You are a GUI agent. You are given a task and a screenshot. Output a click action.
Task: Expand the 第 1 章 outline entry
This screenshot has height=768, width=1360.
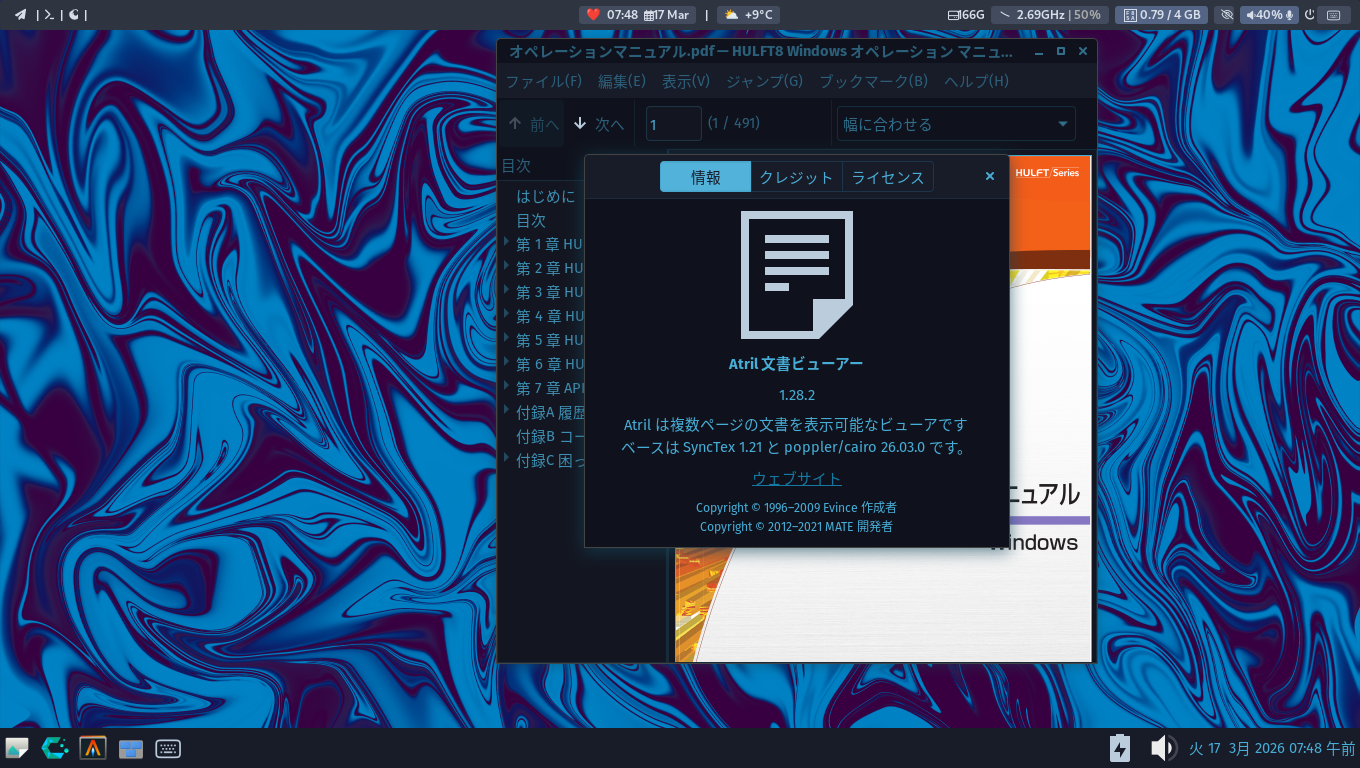click(507, 243)
